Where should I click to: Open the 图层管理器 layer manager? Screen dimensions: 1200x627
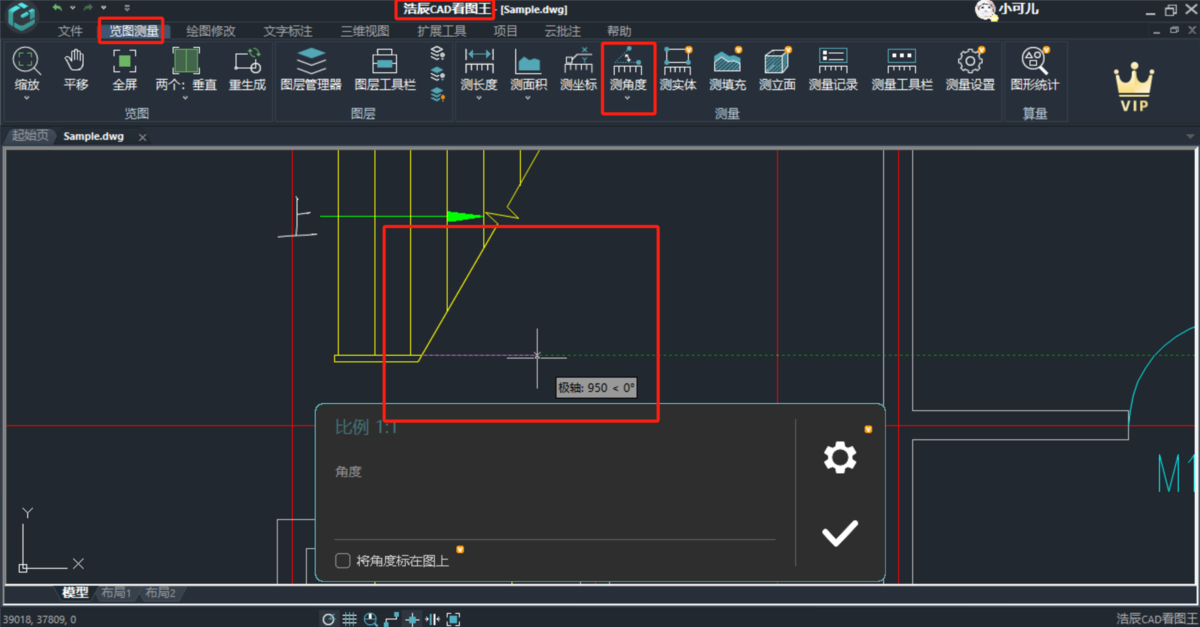311,68
